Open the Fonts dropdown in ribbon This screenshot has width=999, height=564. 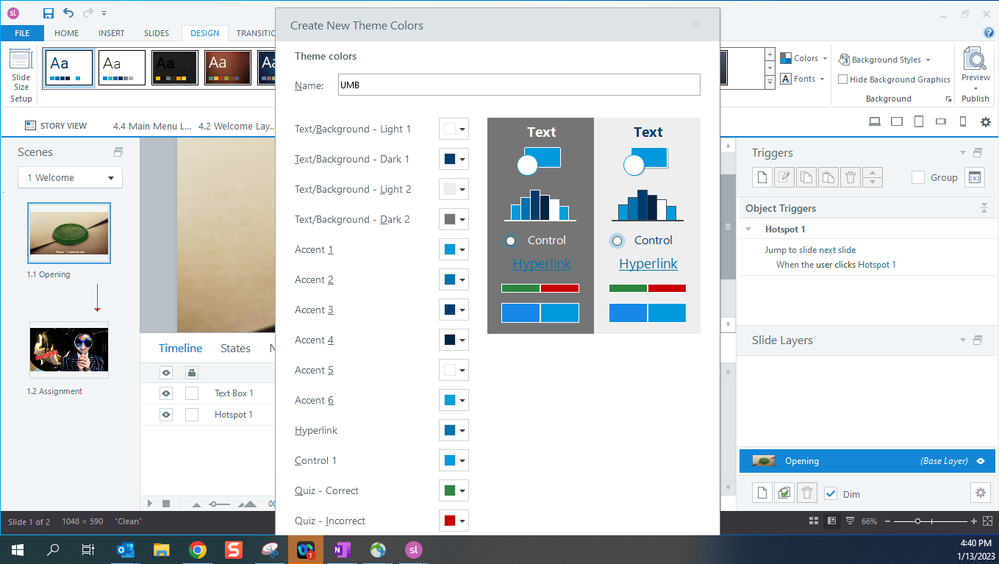(x=803, y=79)
